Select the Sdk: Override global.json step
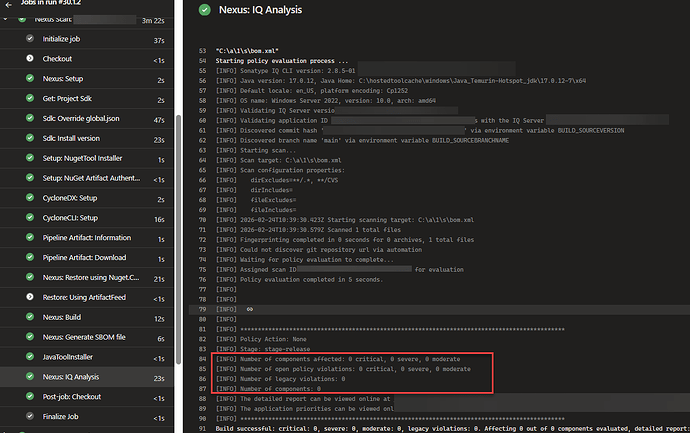690x433 pixels. click(91, 118)
